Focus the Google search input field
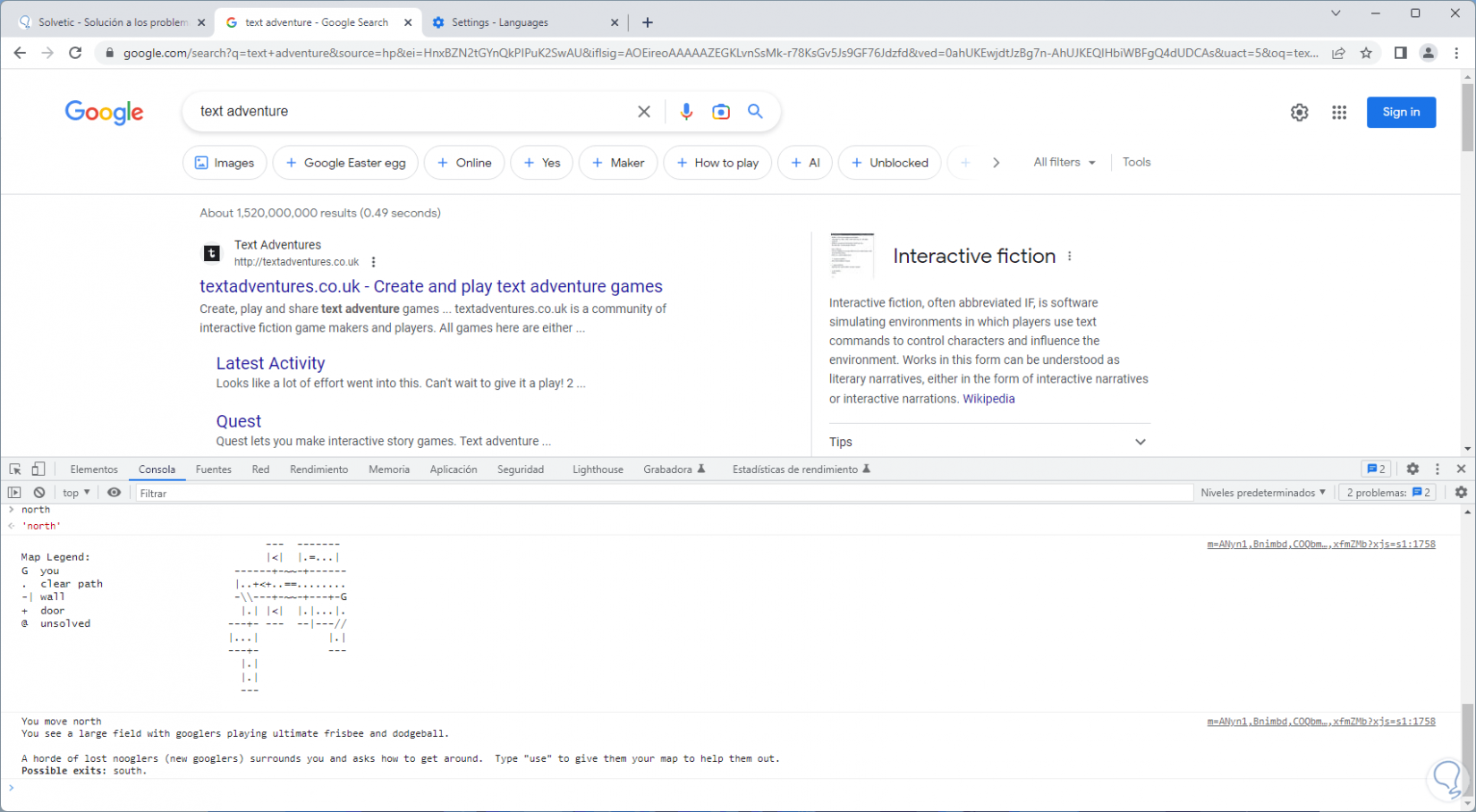Viewport: 1476px width, 812px height. click(x=411, y=112)
